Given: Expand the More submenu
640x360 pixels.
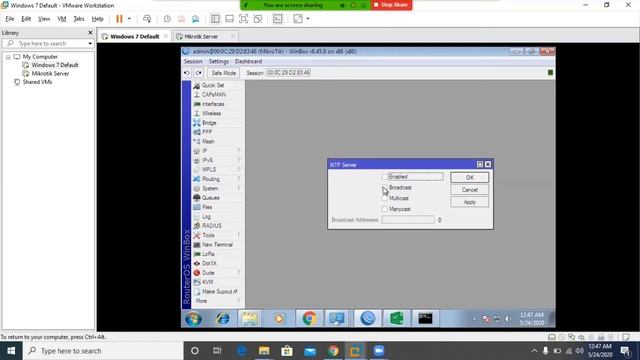Looking at the screenshot, I should point(239,301).
